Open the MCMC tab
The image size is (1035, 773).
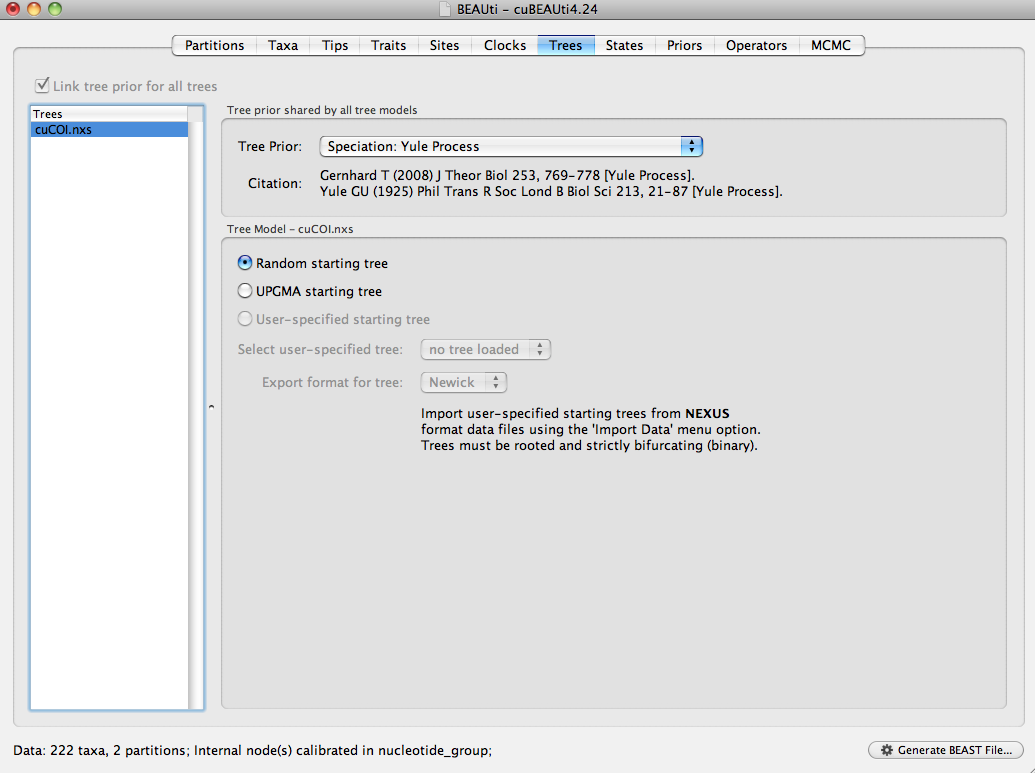click(x=831, y=46)
